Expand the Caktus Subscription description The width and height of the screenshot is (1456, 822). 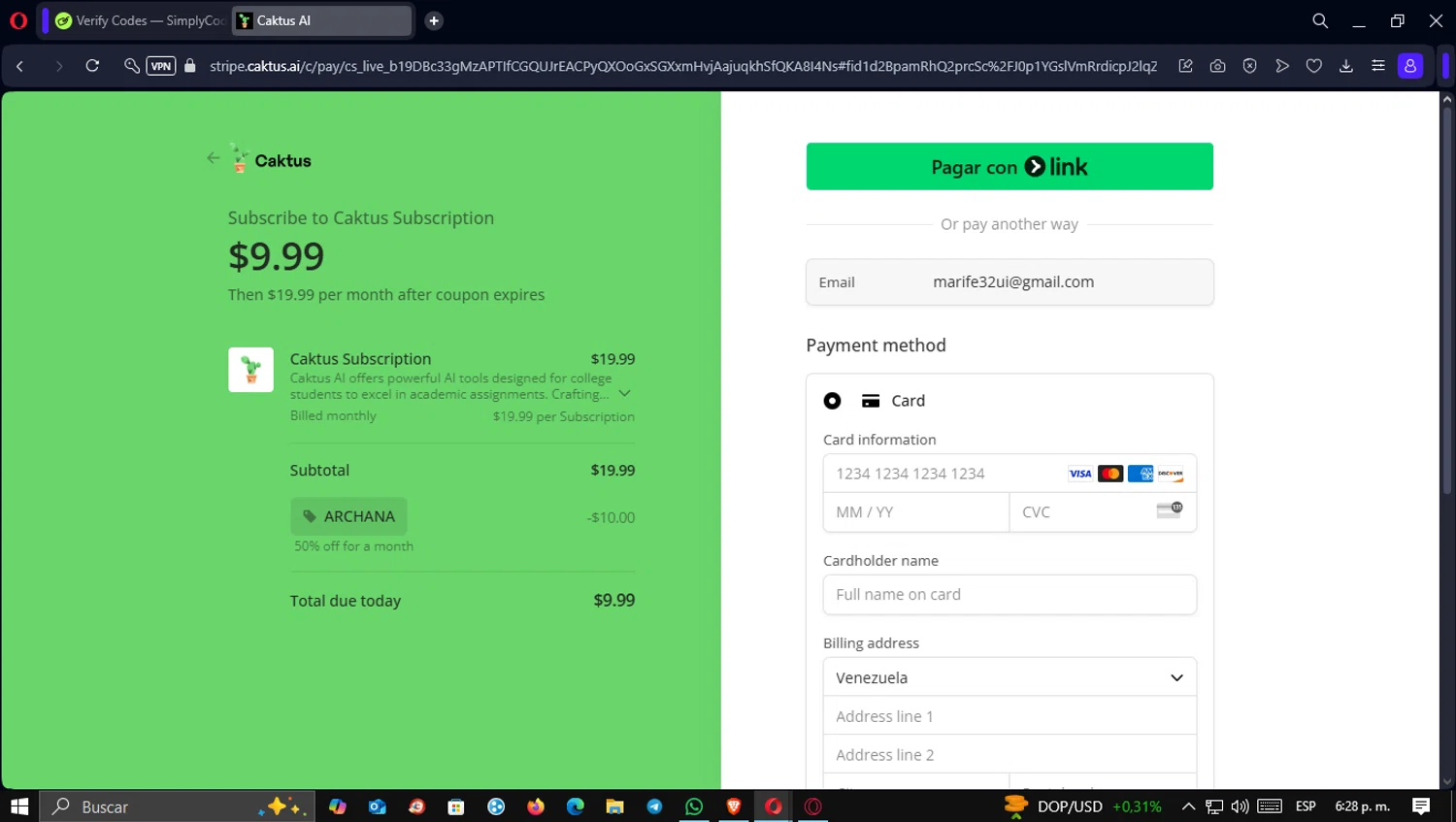point(625,393)
